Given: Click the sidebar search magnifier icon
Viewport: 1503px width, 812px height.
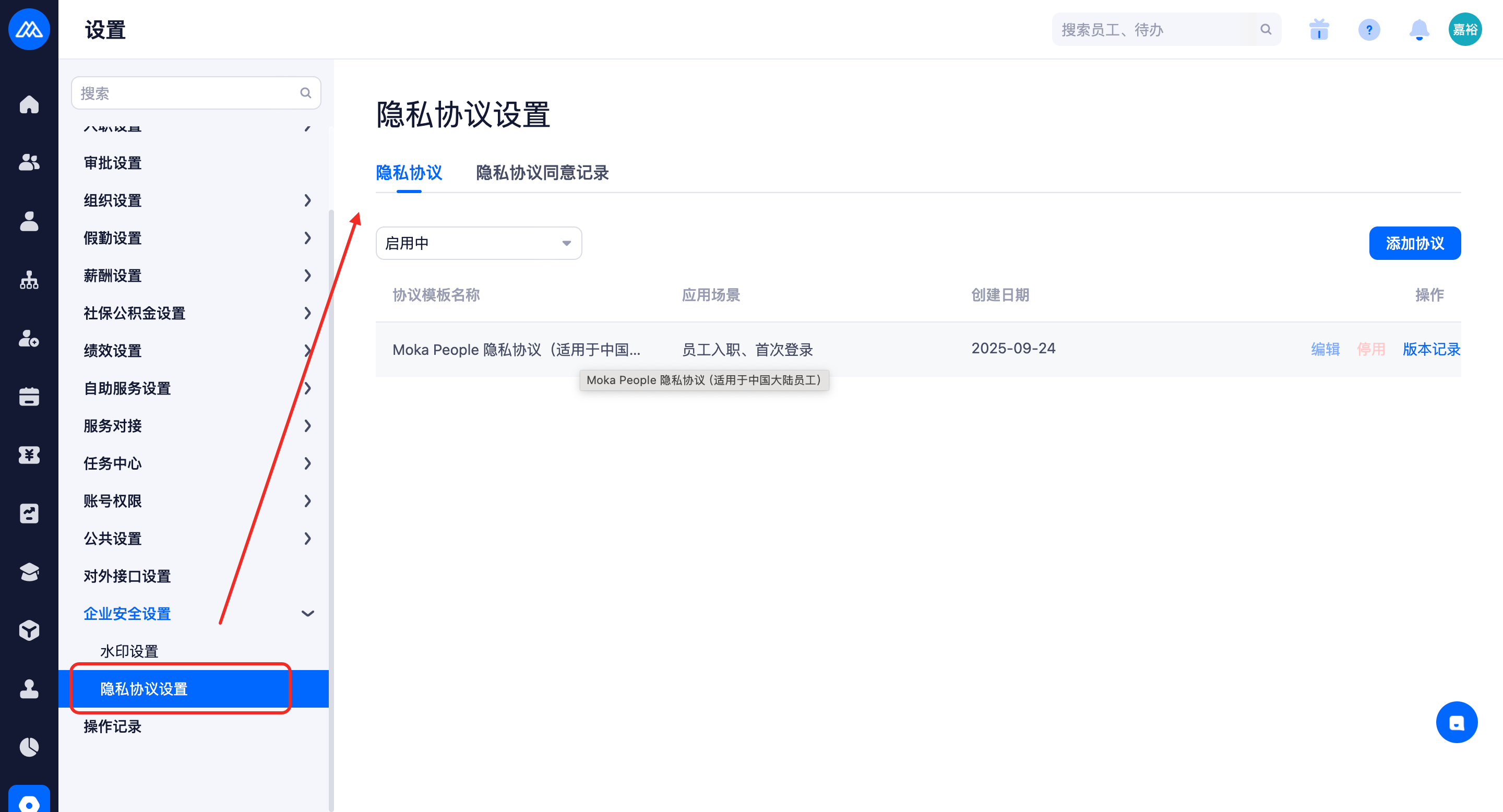Looking at the screenshot, I should click(x=306, y=93).
